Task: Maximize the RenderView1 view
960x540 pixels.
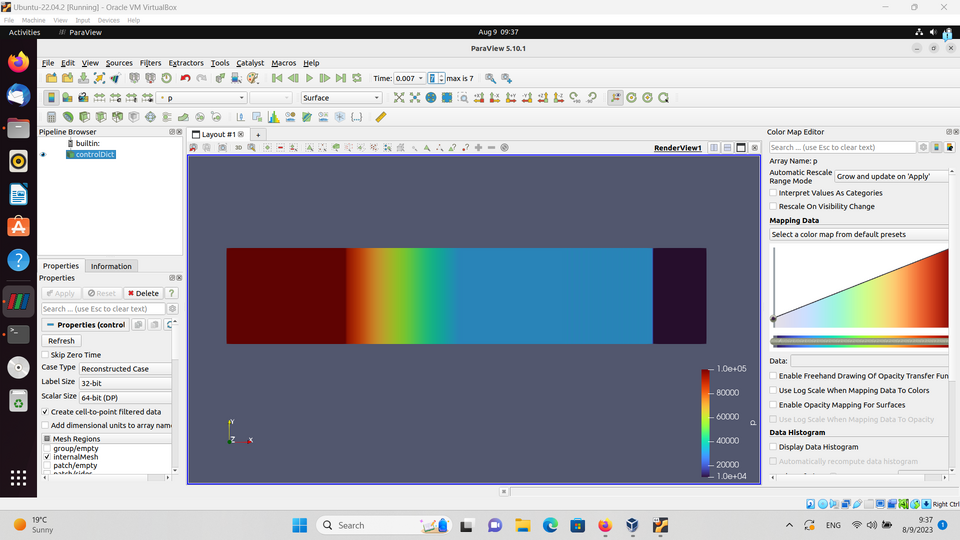Action: 741,148
